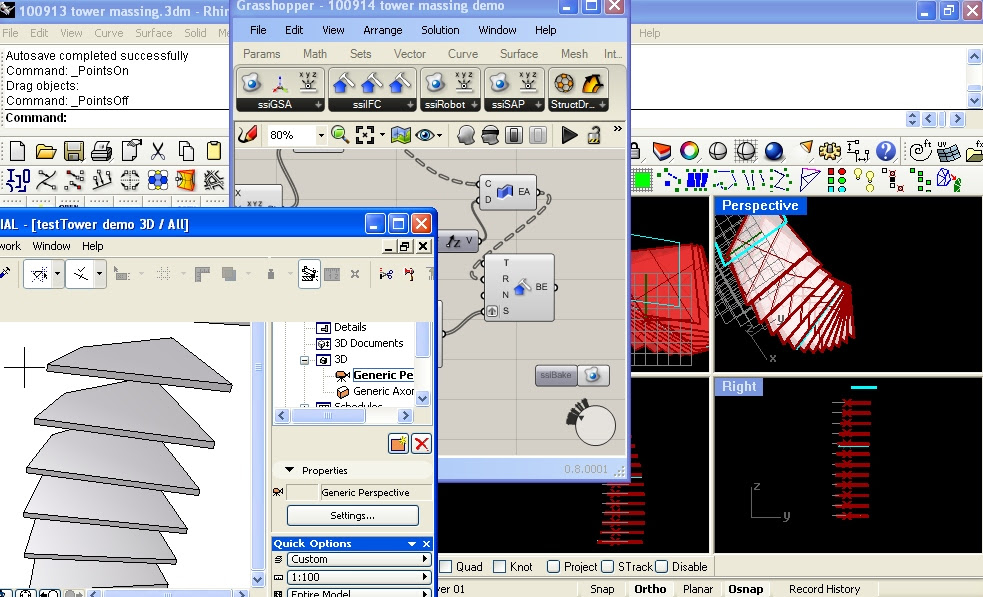
Task: Toggle the Disable osnap checkbox
Action: tap(661, 566)
